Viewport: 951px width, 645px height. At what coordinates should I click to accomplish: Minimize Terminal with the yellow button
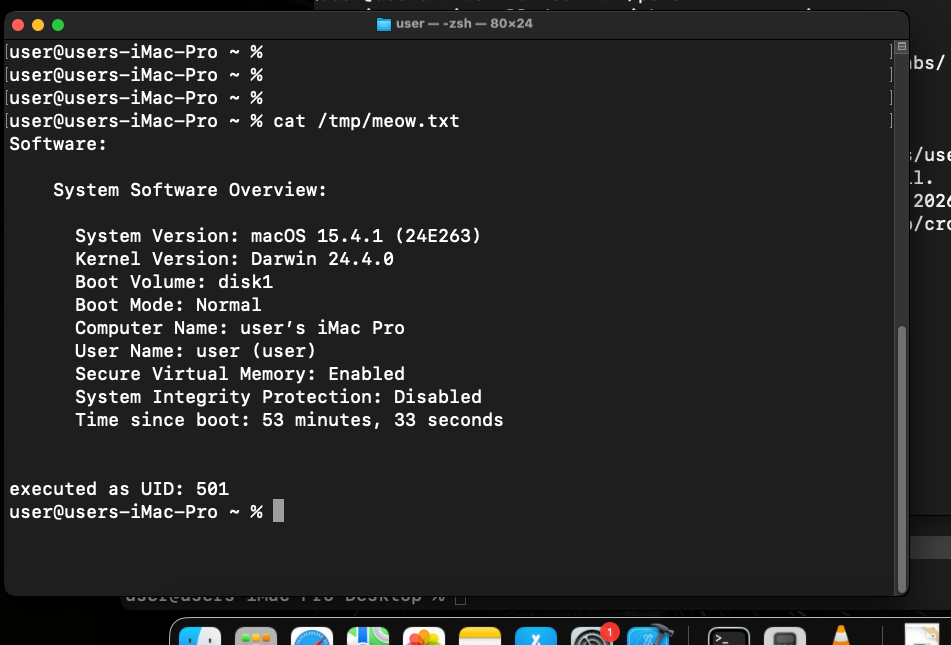coord(38,24)
